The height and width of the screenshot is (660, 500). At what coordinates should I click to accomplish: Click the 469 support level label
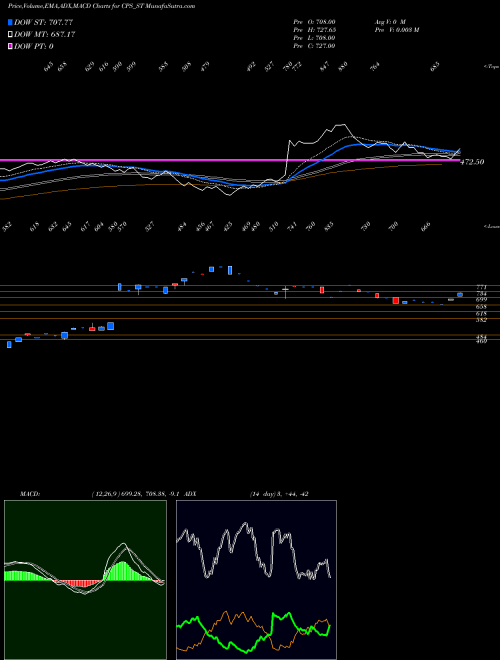click(x=481, y=341)
